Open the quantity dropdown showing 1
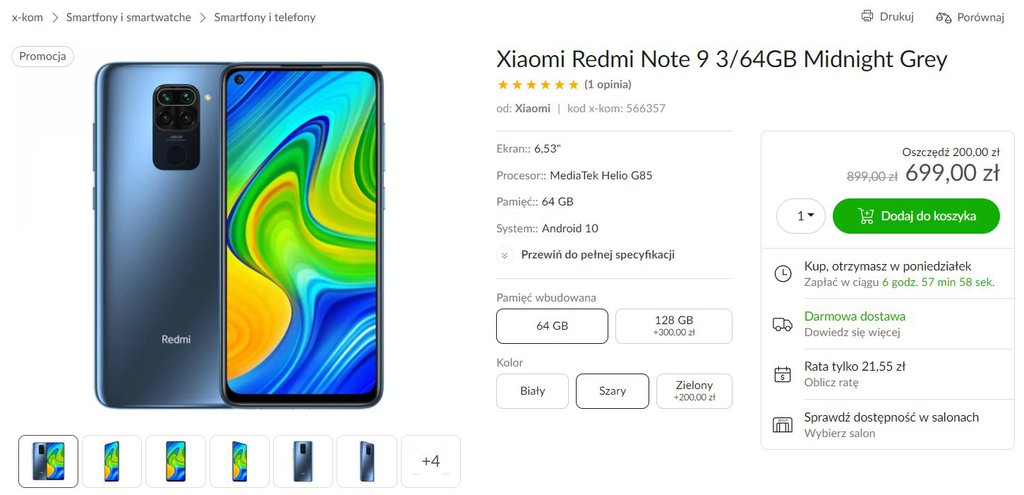The height and width of the screenshot is (495, 1024). pos(801,216)
